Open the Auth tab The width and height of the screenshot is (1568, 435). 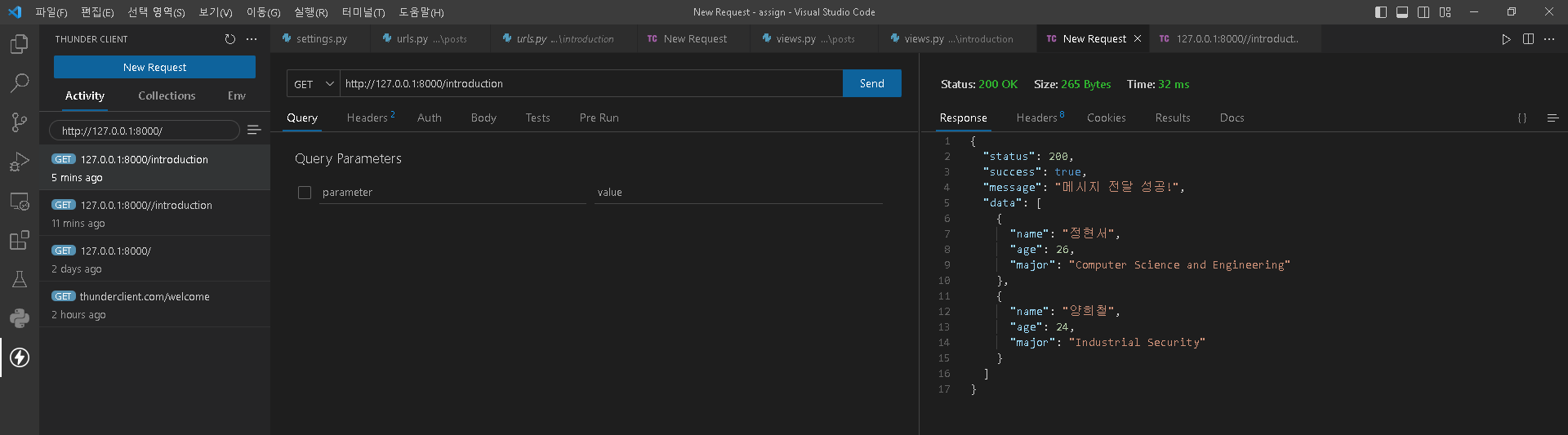point(429,118)
